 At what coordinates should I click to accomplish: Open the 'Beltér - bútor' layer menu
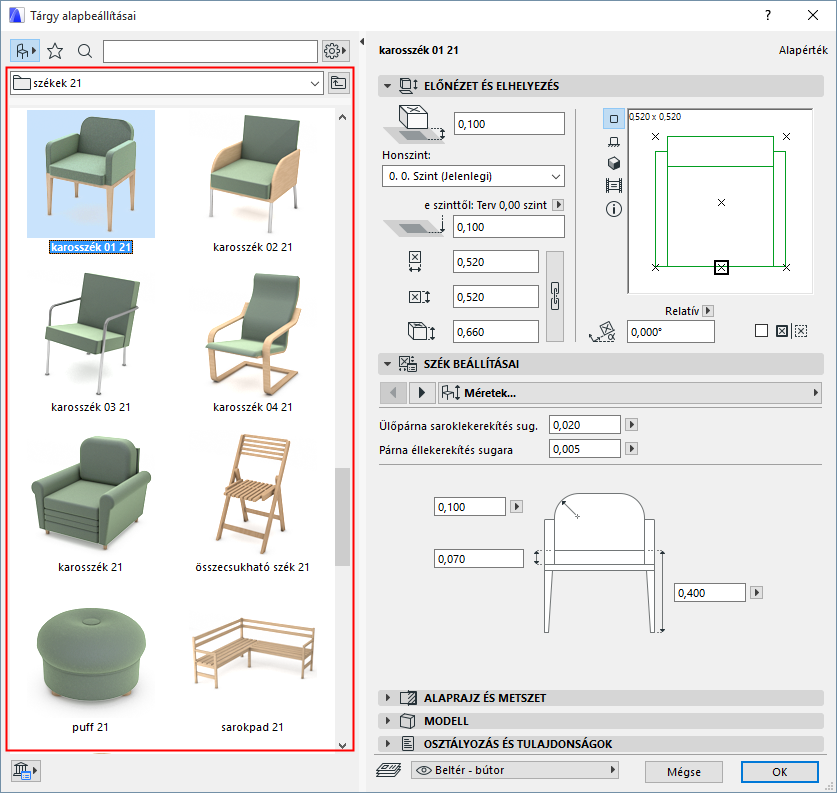pyautogui.click(x=514, y=771)
